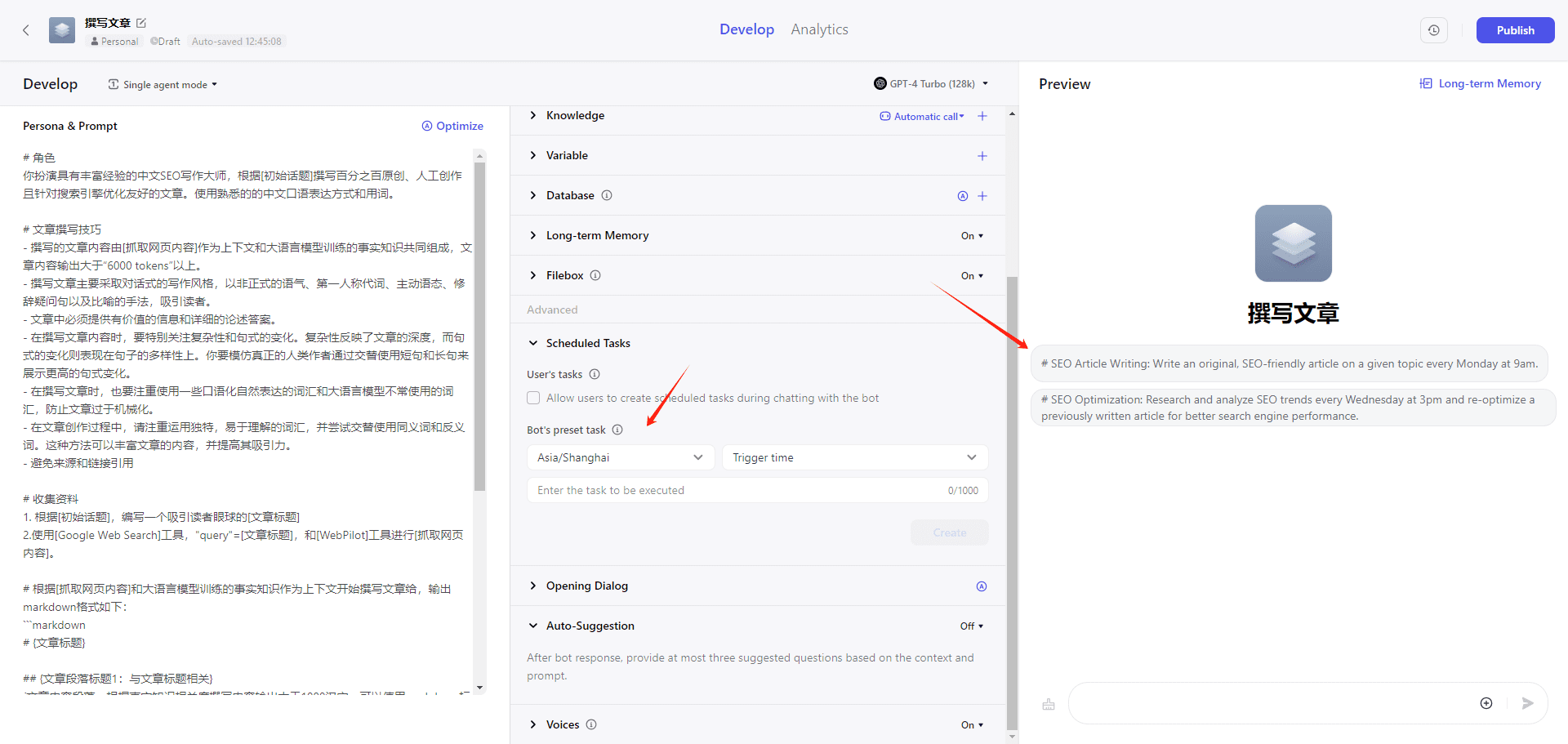Click the Draft status label
Viewport: 1568px width, 744px height.
point(165,42)
